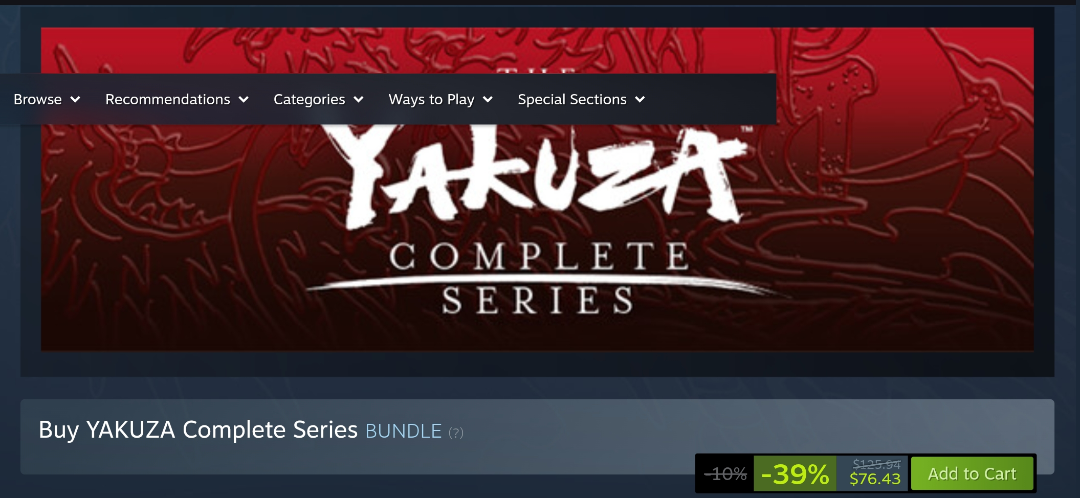Select the Special Sections label

572,99
